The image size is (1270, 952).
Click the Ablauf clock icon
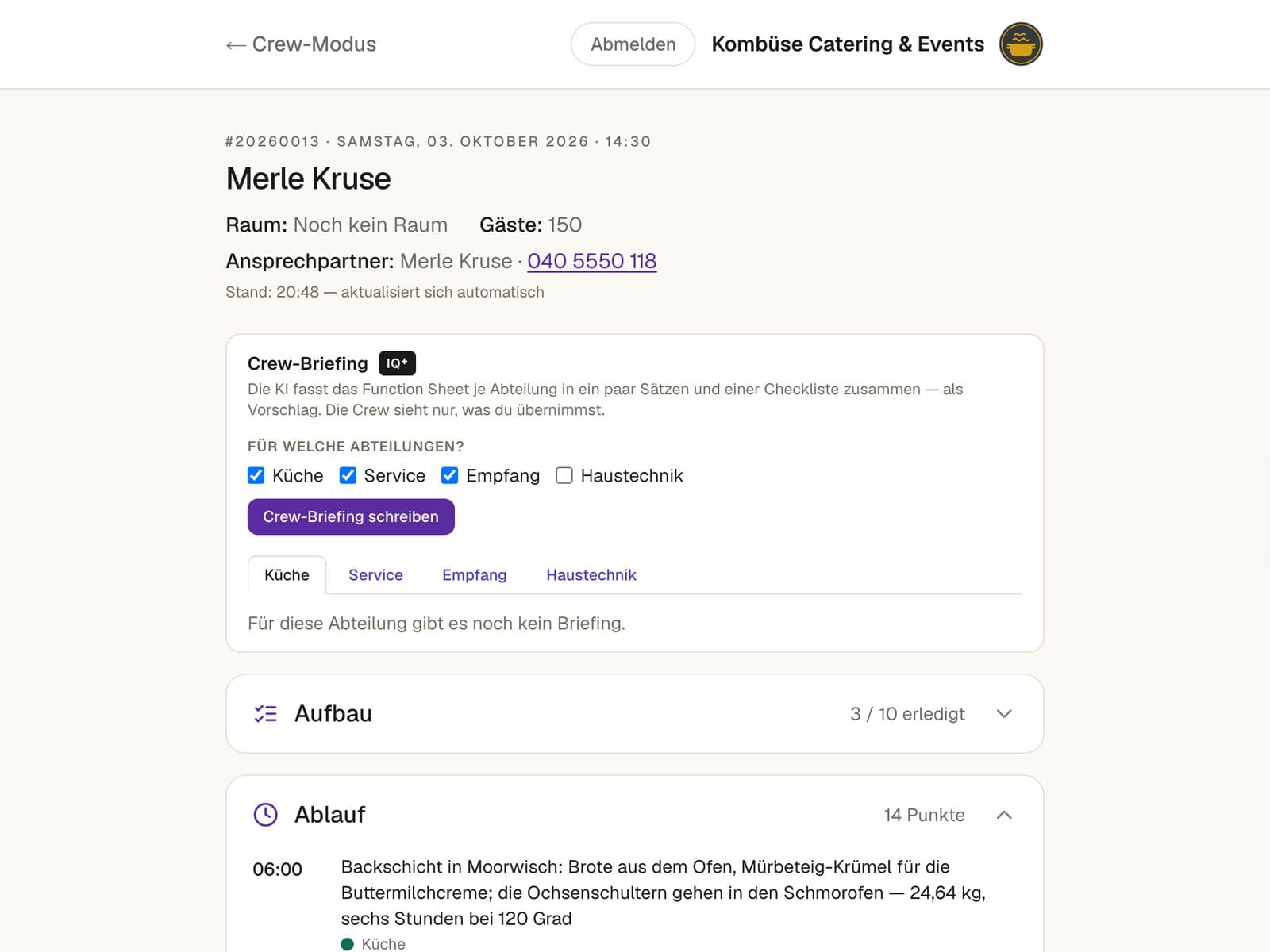tap(266, 815)
